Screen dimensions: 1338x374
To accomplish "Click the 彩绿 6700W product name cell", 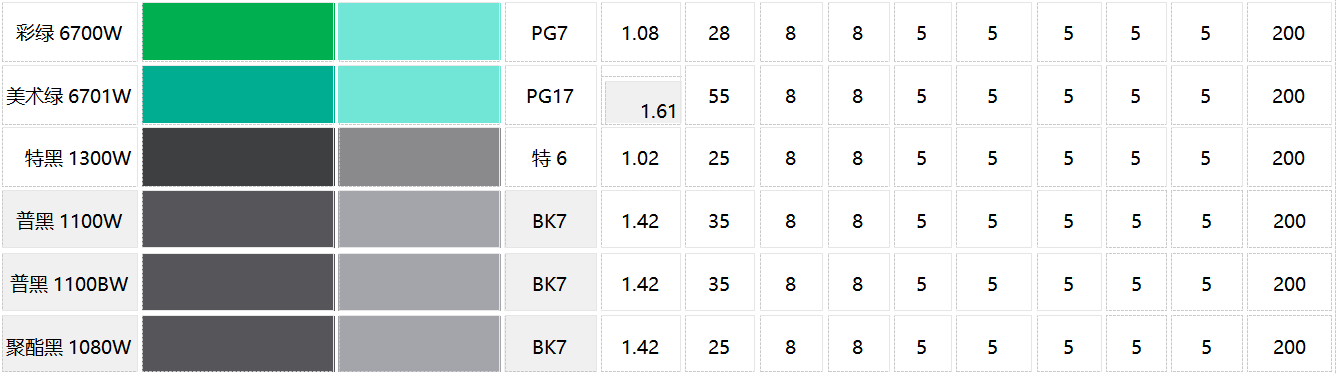I will click(x=70, y=32).
